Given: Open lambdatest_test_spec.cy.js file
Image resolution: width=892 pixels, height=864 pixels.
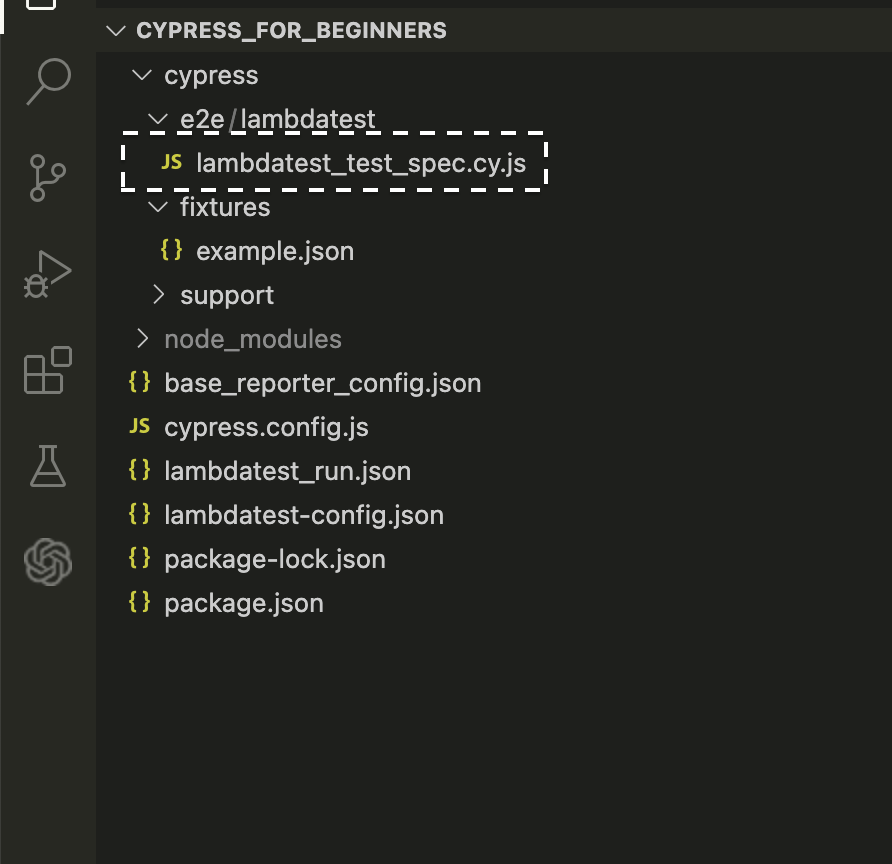Looking at the screenshot, I should pyautogui.click(x=361, y=163).
